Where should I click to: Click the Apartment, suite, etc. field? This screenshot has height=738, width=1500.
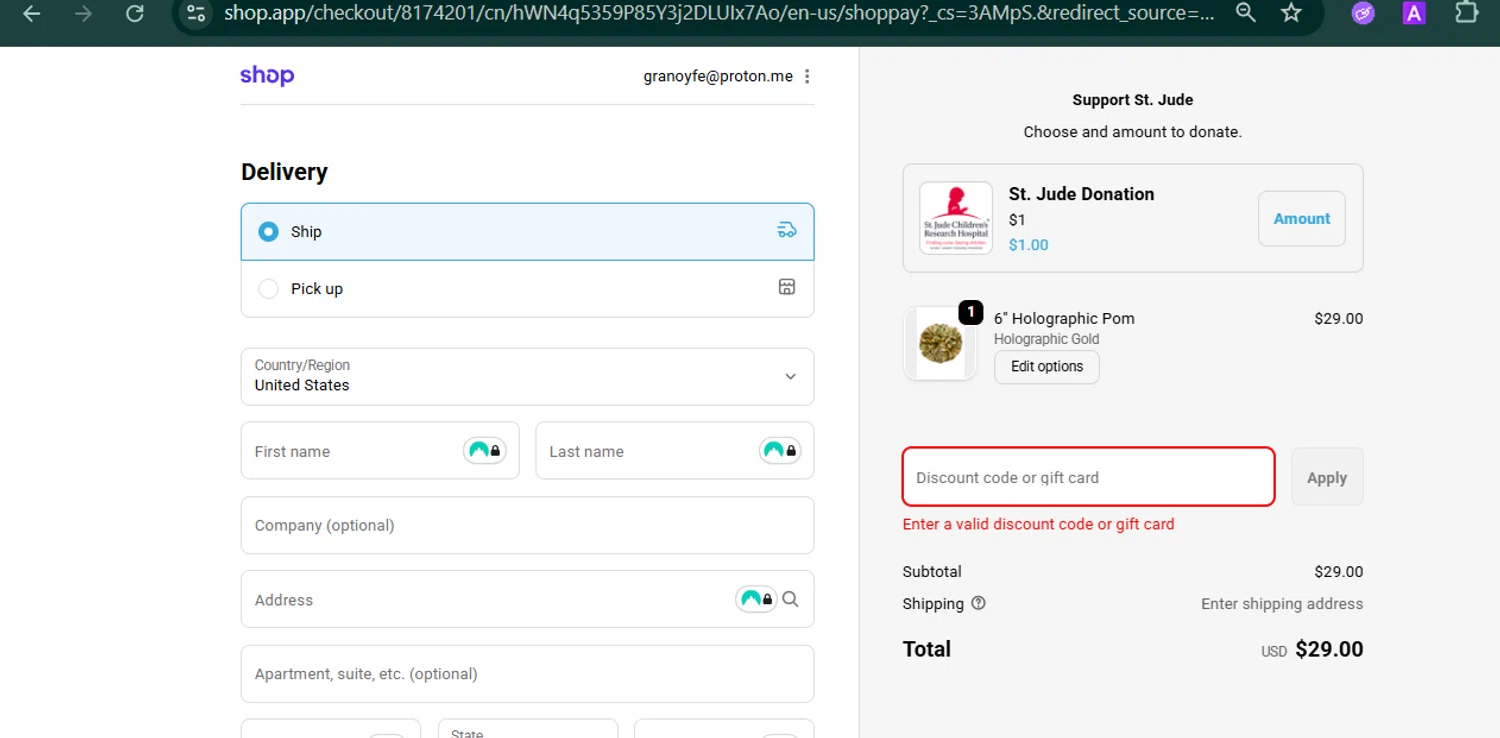528,674
